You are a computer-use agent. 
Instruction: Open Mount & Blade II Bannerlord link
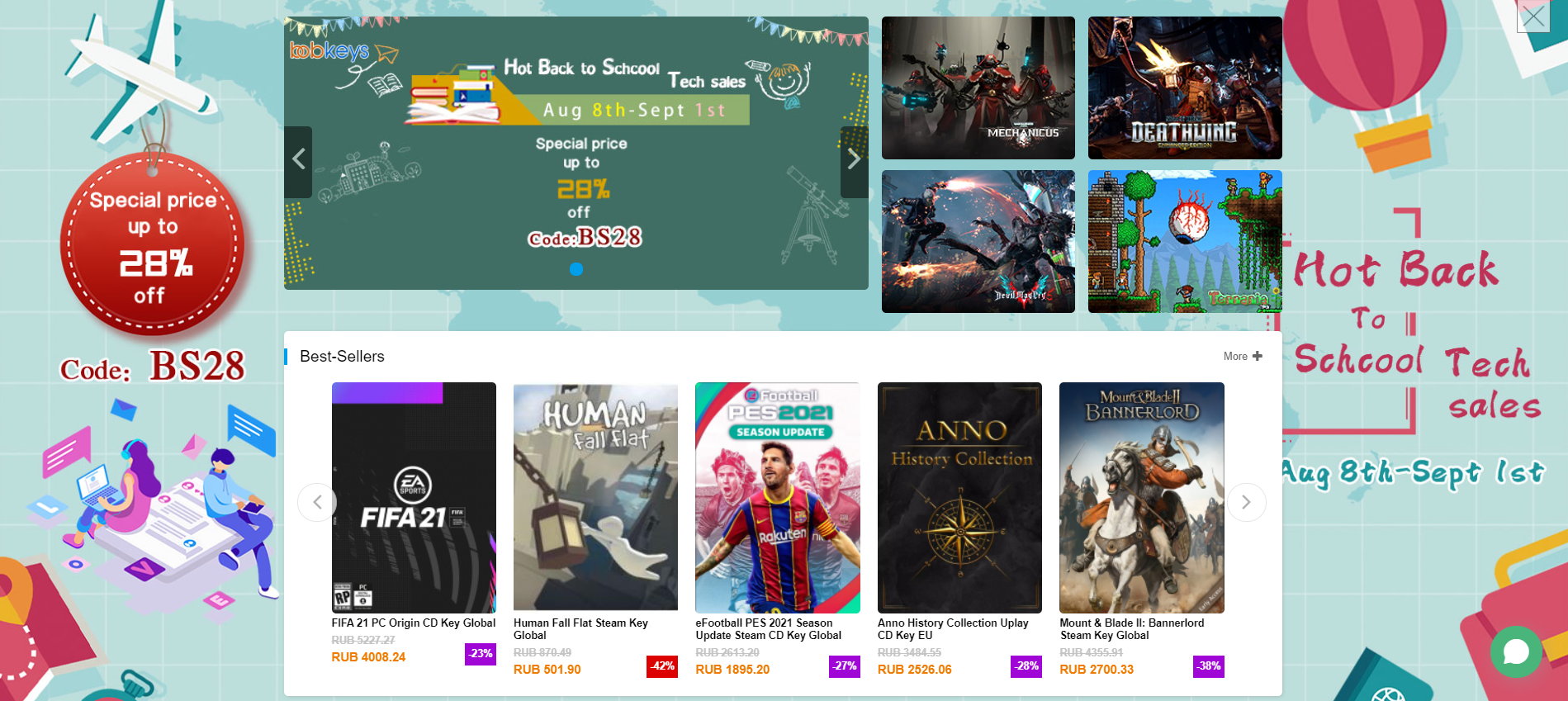coord(1132,629)
